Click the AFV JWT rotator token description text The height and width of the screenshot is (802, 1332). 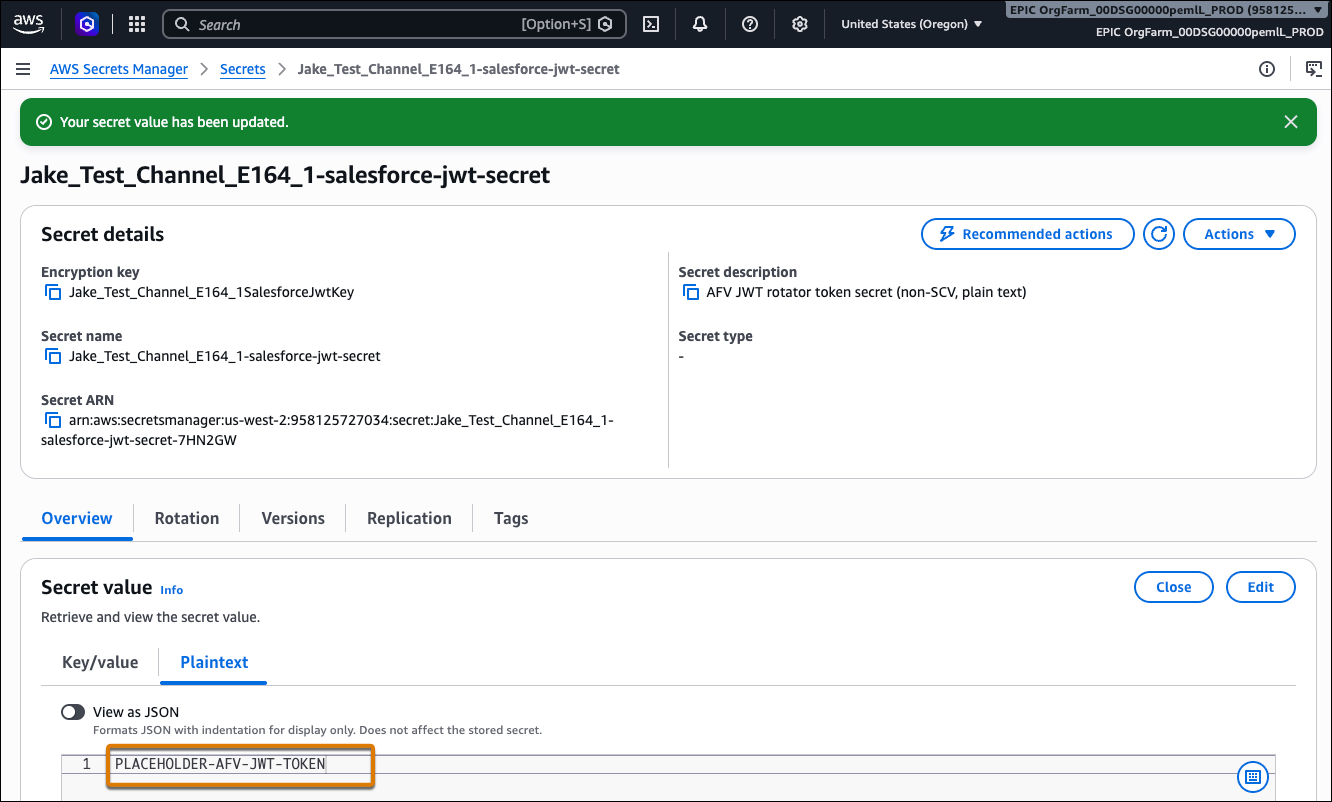point(866,293)
